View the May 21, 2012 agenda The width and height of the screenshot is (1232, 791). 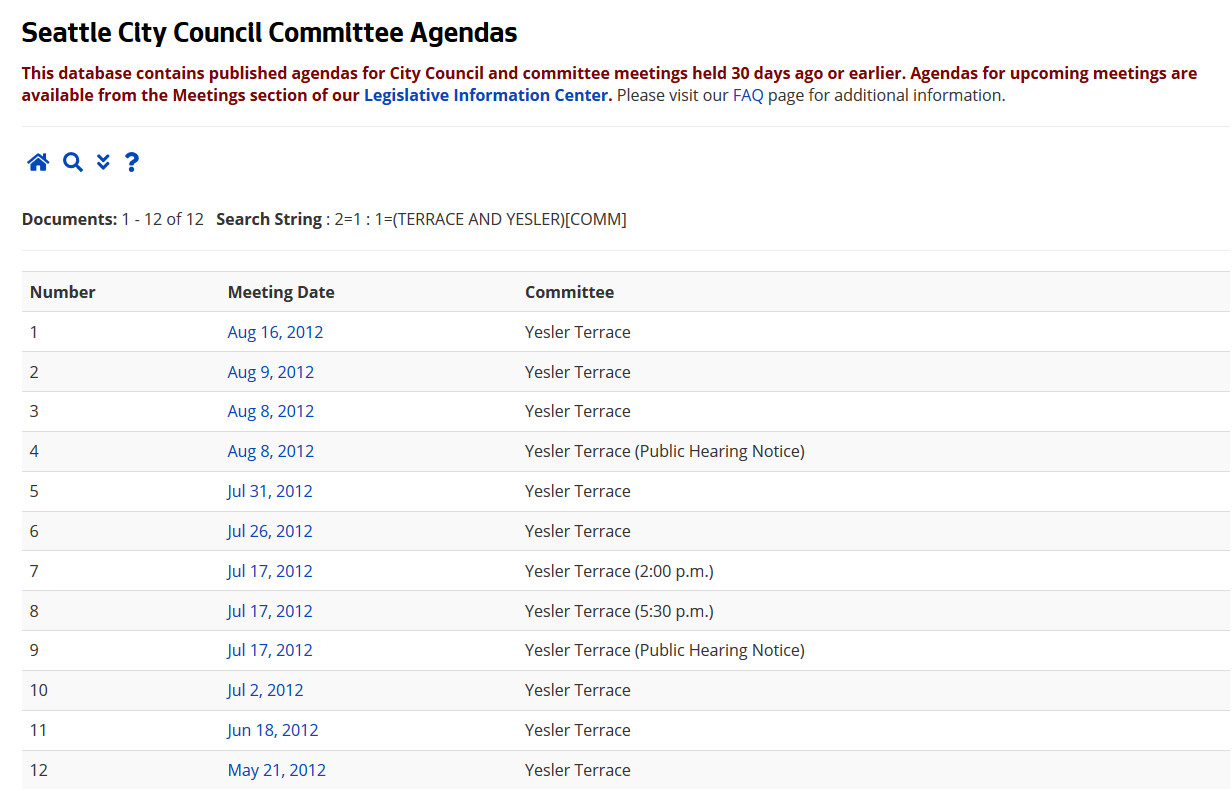tap(276, 770)
